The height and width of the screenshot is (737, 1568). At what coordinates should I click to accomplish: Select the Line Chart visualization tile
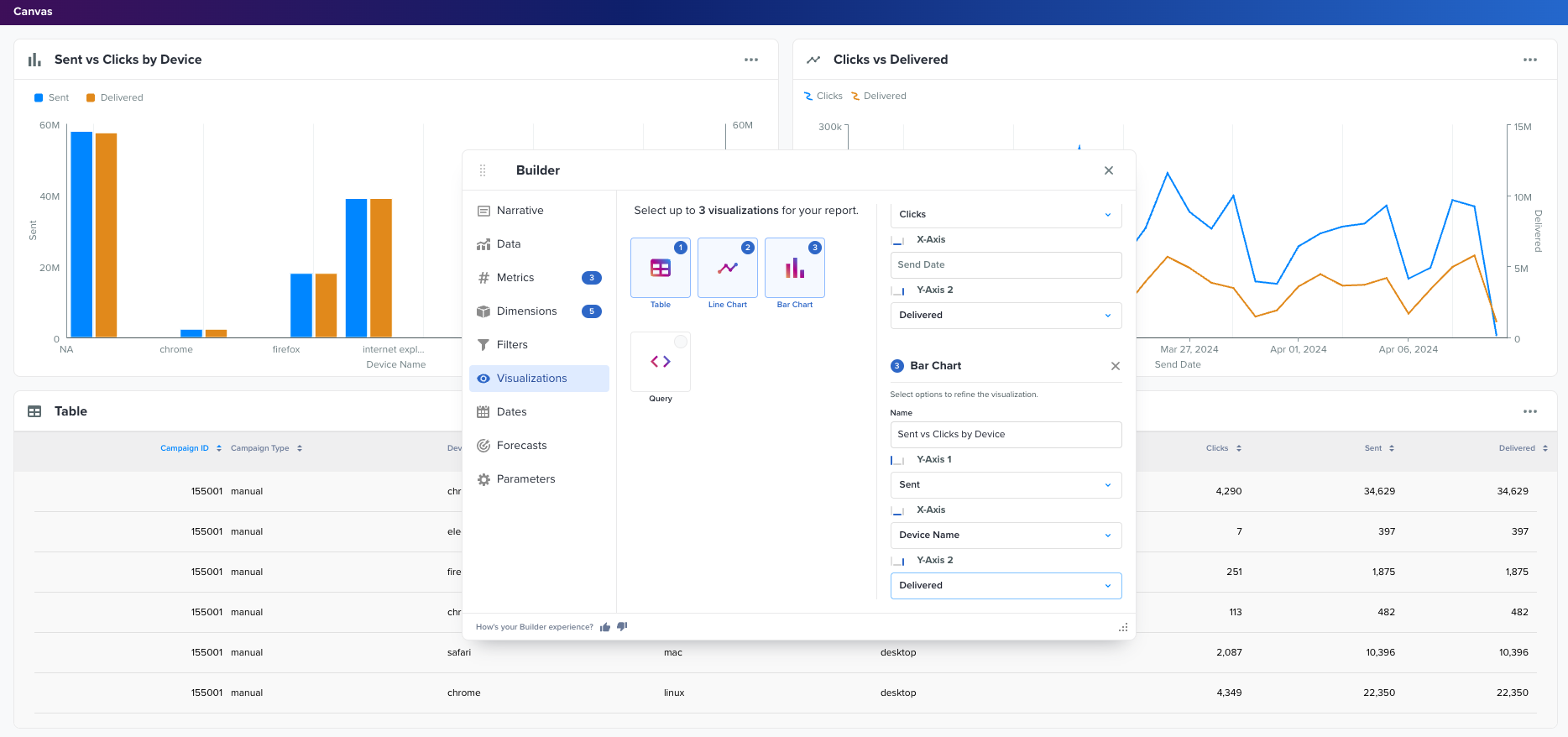[728, 268]
